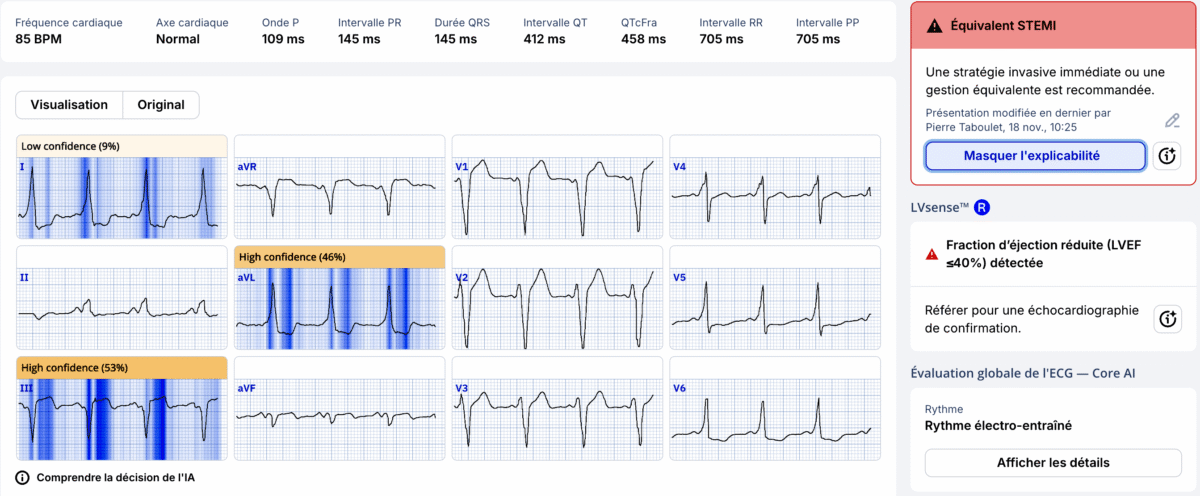Viewport: 1200px width, 496px height.
Task: Click red warning icon beside Fraction d'éjection réduite
Action: point(932,255)
